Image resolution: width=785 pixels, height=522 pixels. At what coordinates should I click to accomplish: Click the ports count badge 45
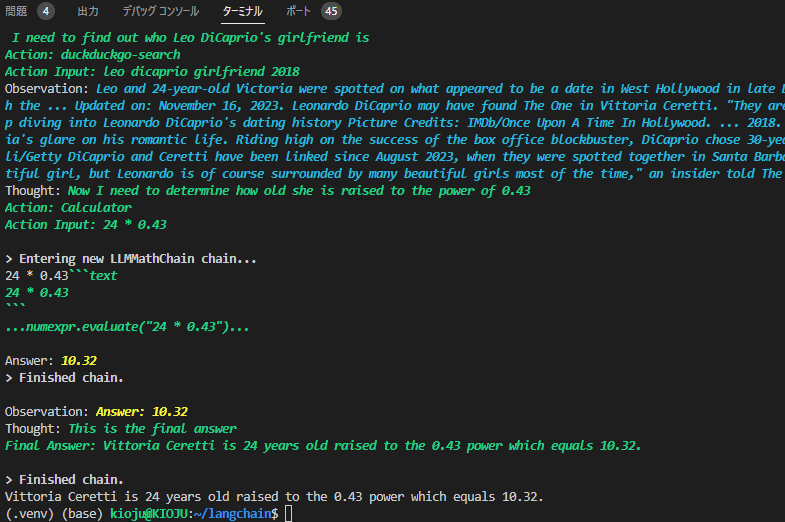(331, 11)
